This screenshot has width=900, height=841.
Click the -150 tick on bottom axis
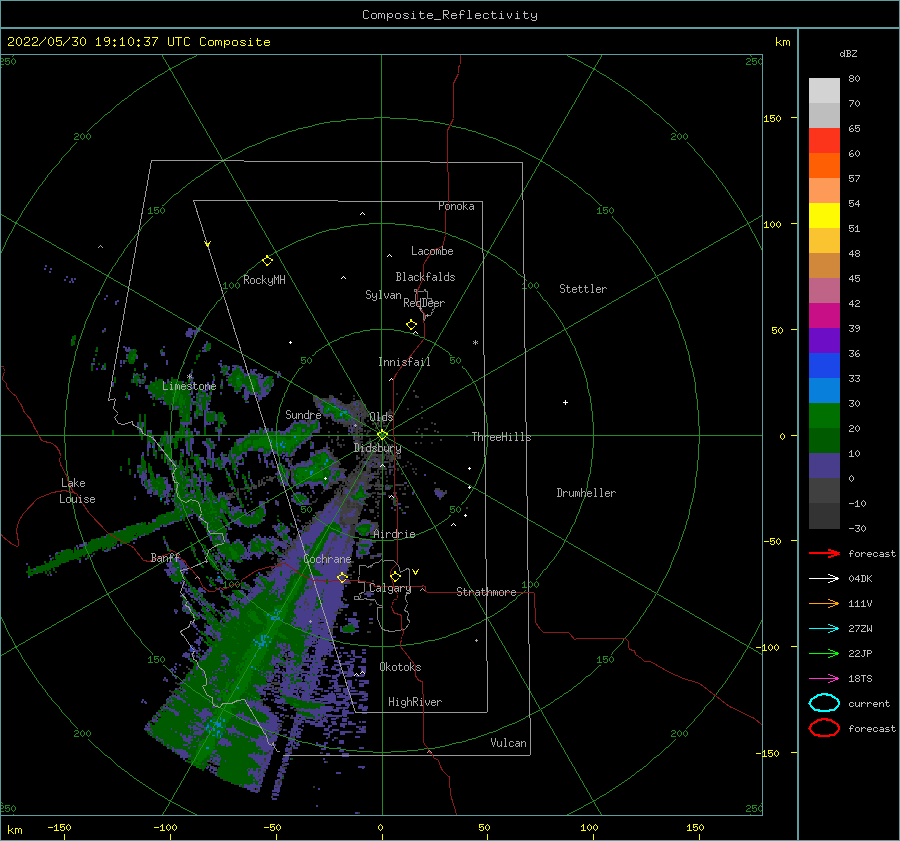[59, 827]
